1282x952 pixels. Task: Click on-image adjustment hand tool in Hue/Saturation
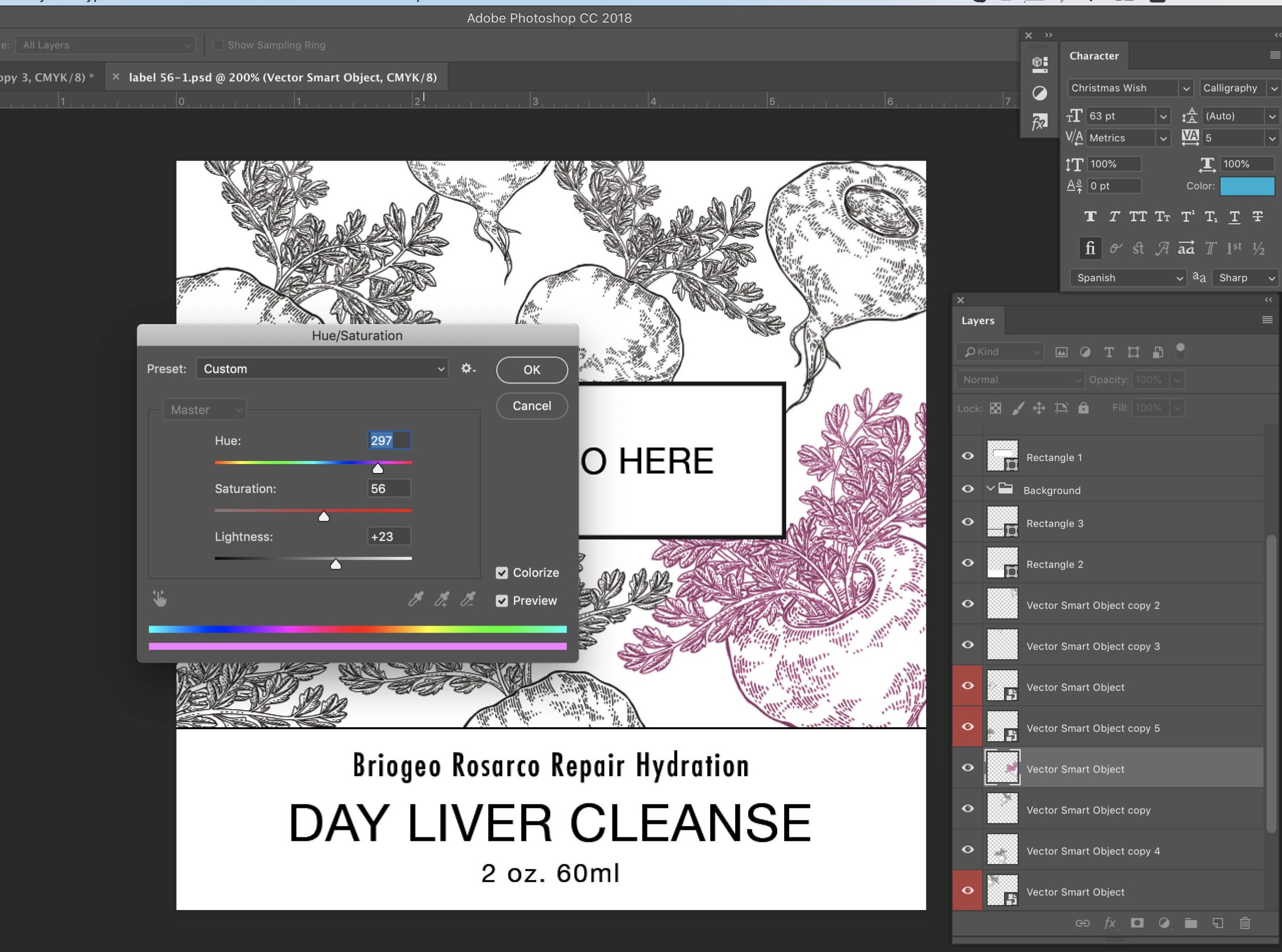click(160, 599)
